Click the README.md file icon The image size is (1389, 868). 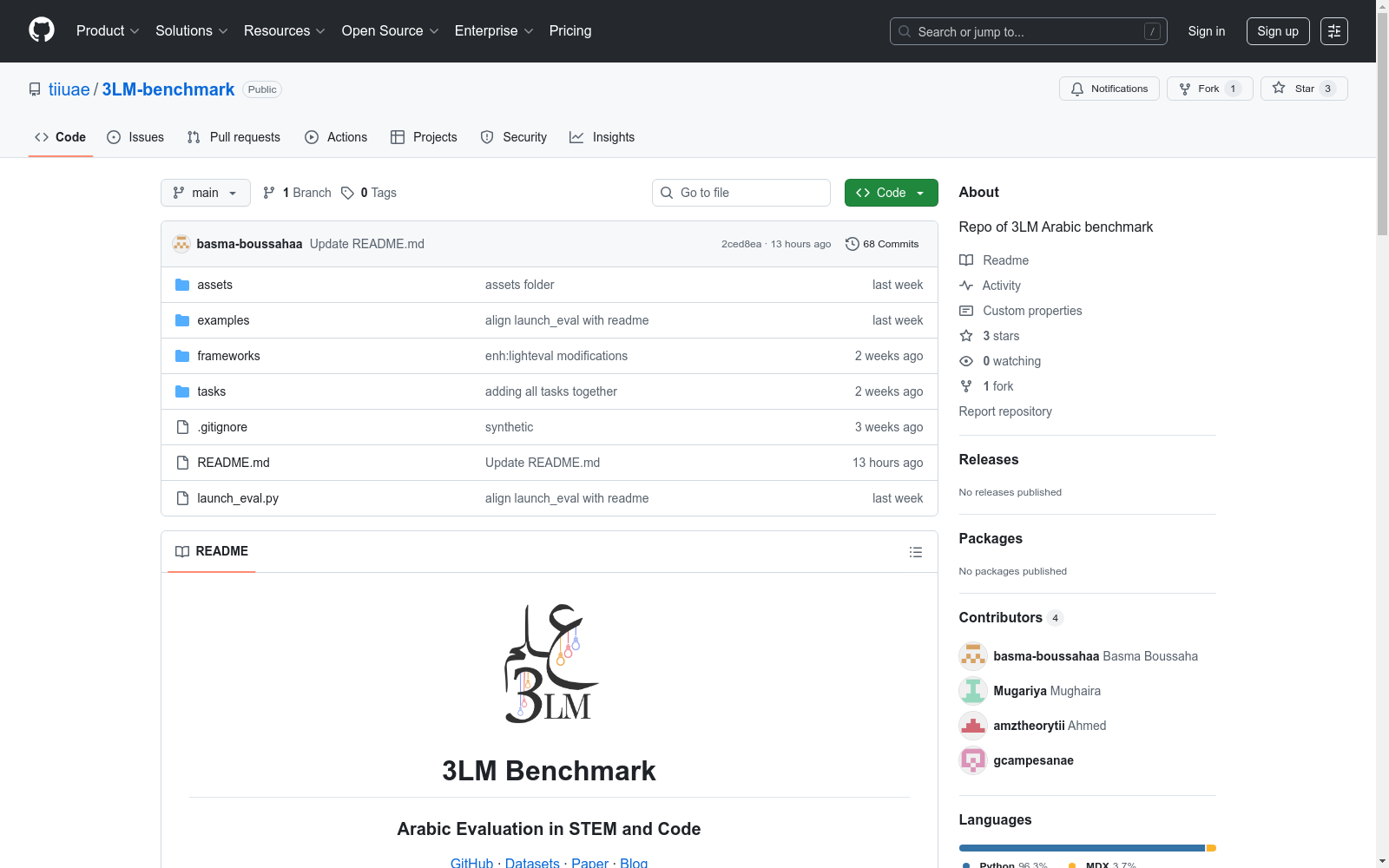click(182, 463)
